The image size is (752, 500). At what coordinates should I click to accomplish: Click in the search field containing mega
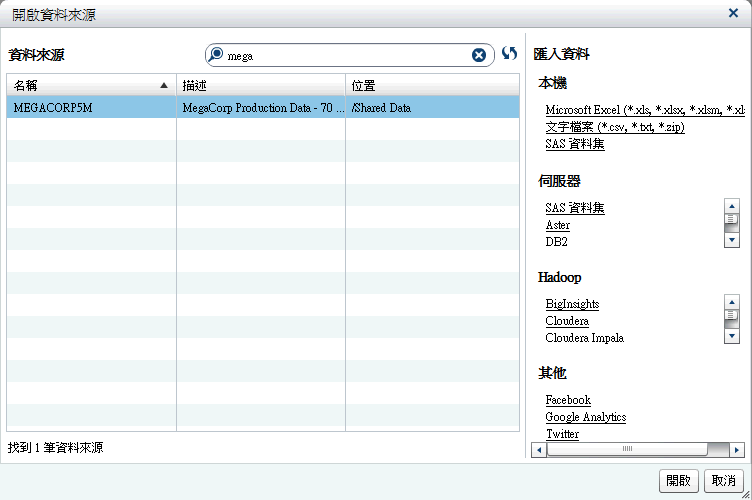[345, 55]
